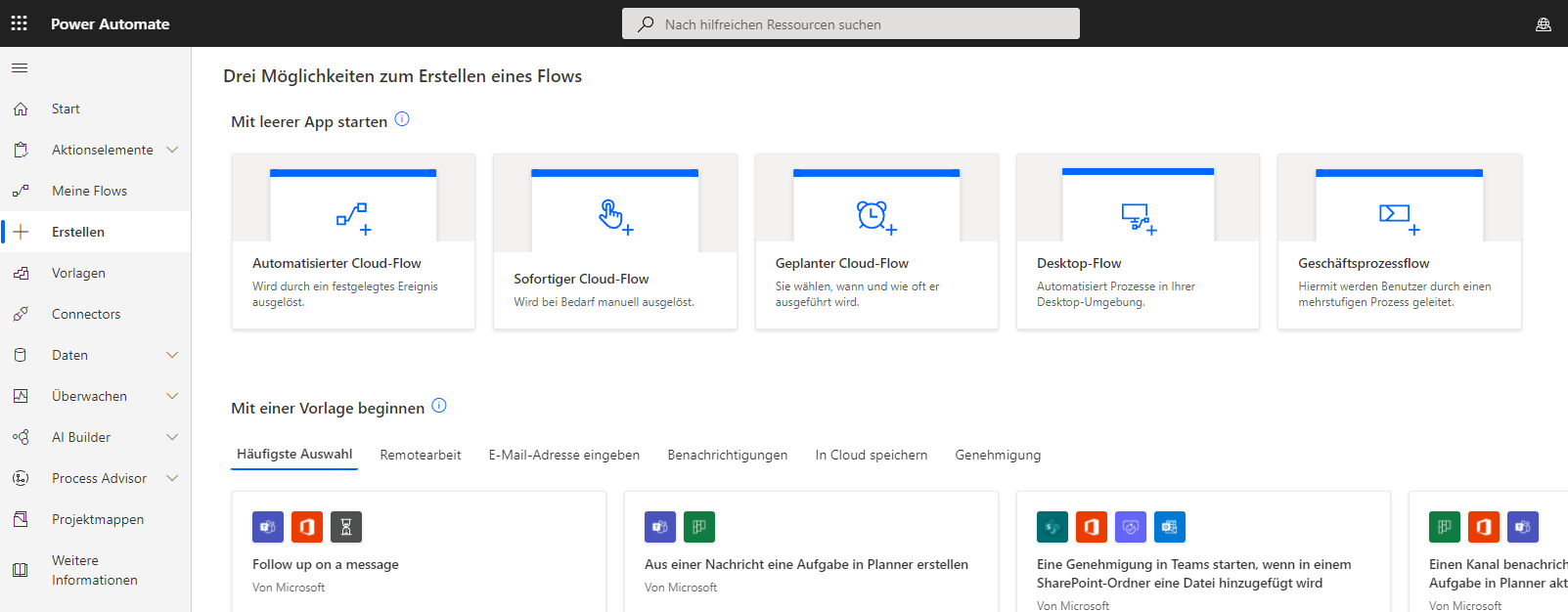Screen dimensions: 1568x612
Task: Open the Genehmigung template tab
Action: tap(998, 455)
